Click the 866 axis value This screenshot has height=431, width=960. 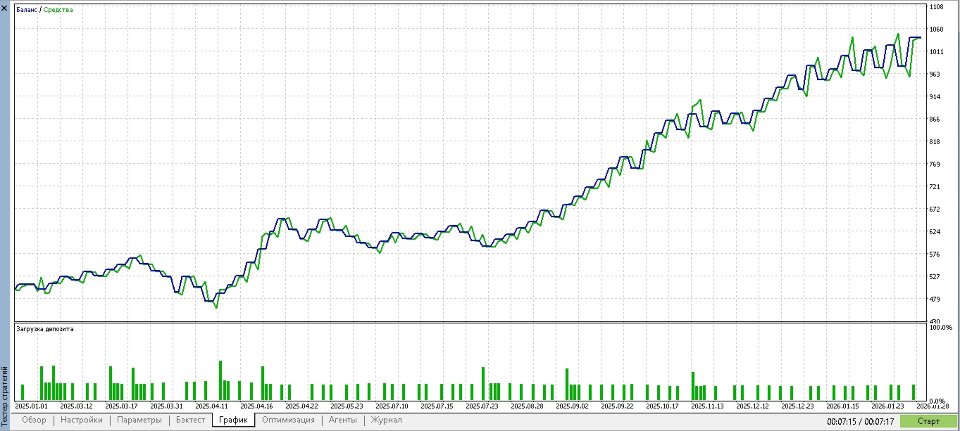[x=935, y=119]
